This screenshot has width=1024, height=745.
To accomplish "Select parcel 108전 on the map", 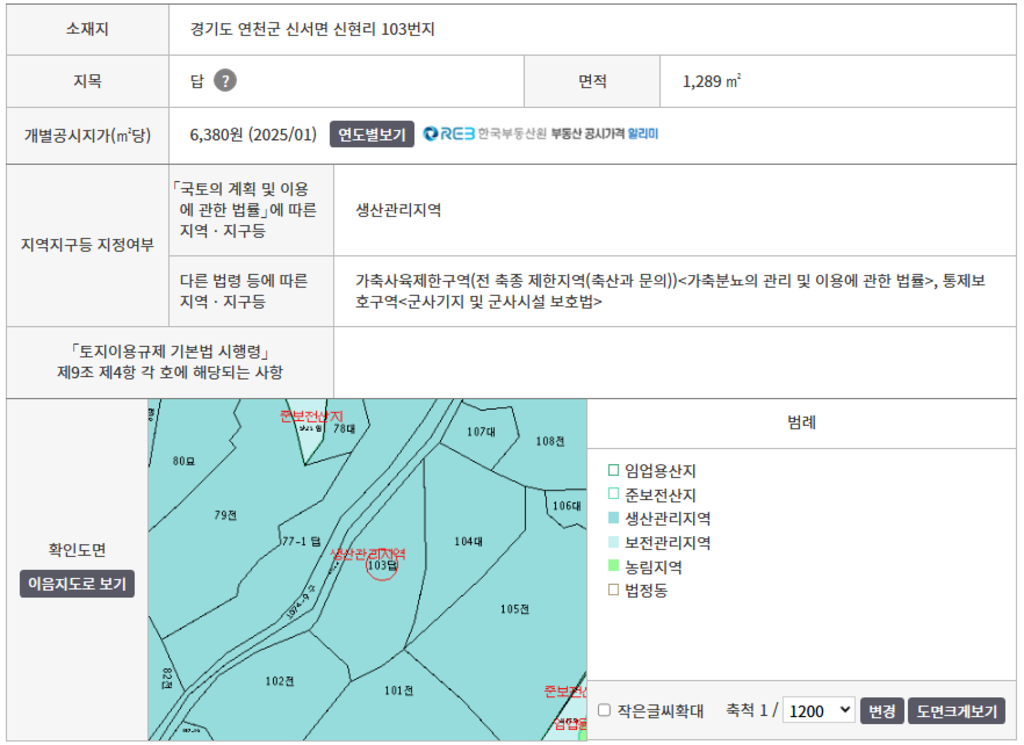I will click(x=550, y=441).
